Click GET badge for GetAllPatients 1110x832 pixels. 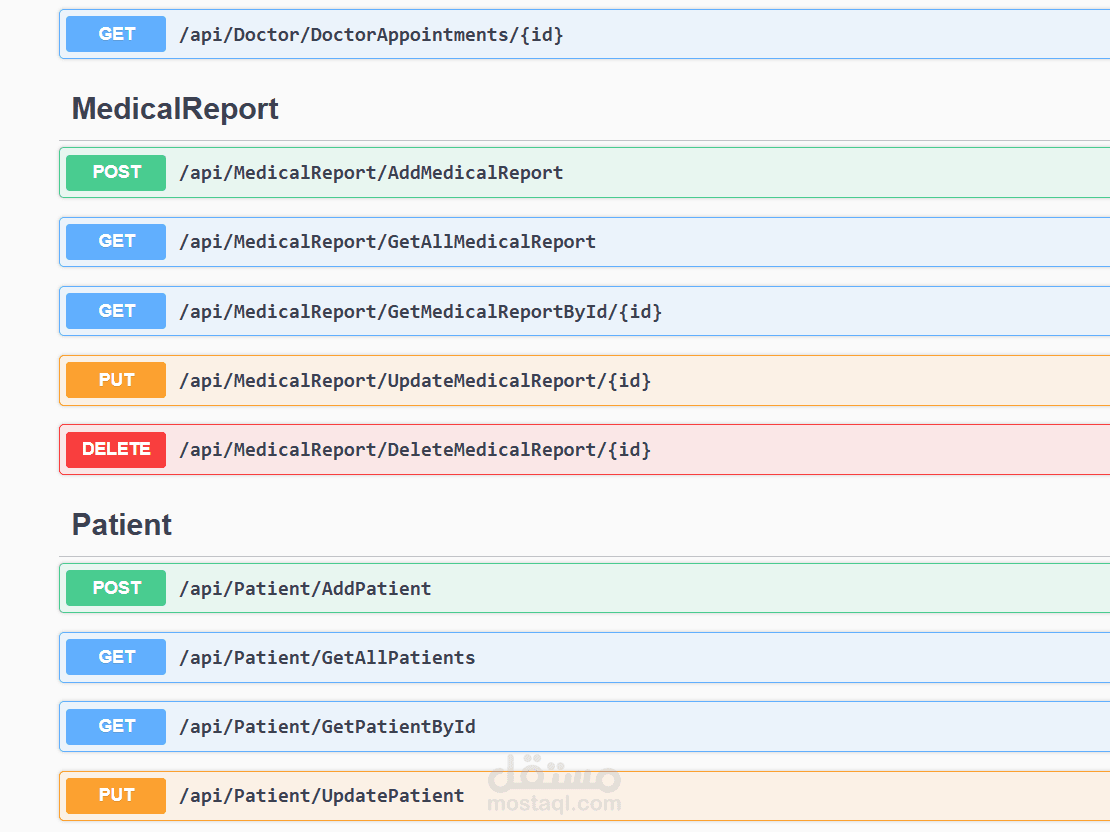116,657
